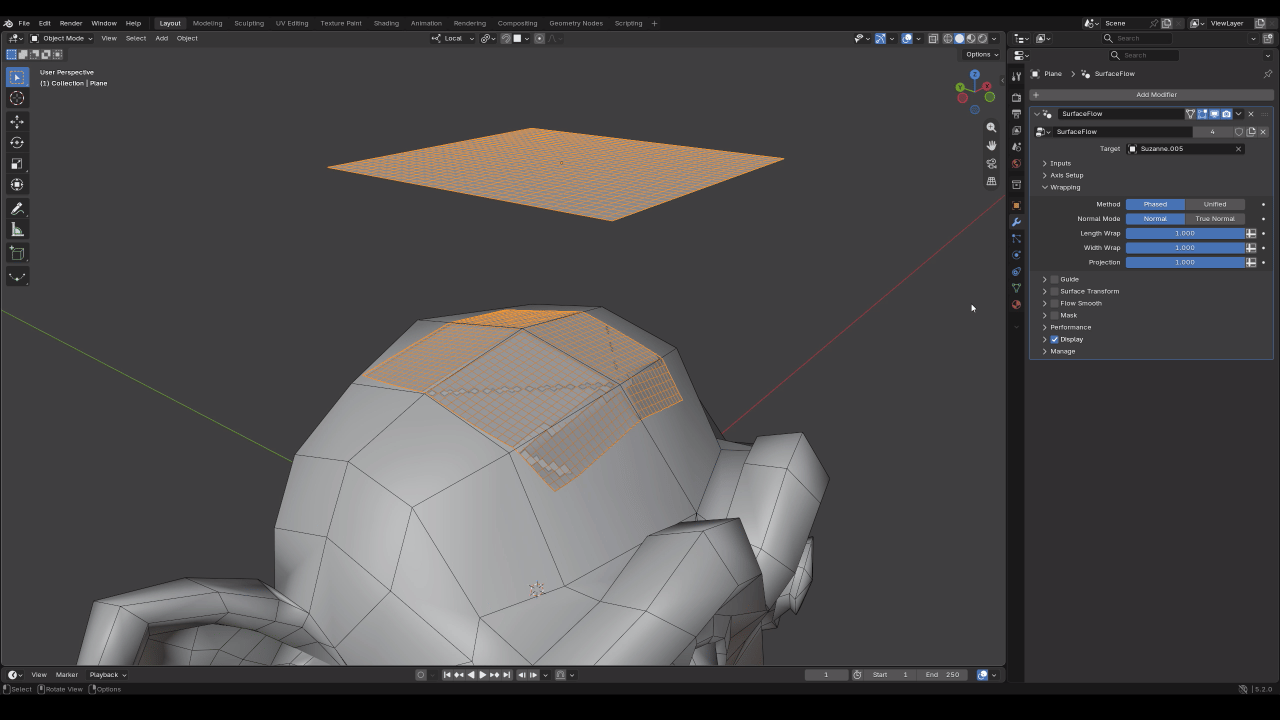Pick the Measure tool
Image resolution: width=1280 pixels, height=720 pixels.
(x=17, y=229)
